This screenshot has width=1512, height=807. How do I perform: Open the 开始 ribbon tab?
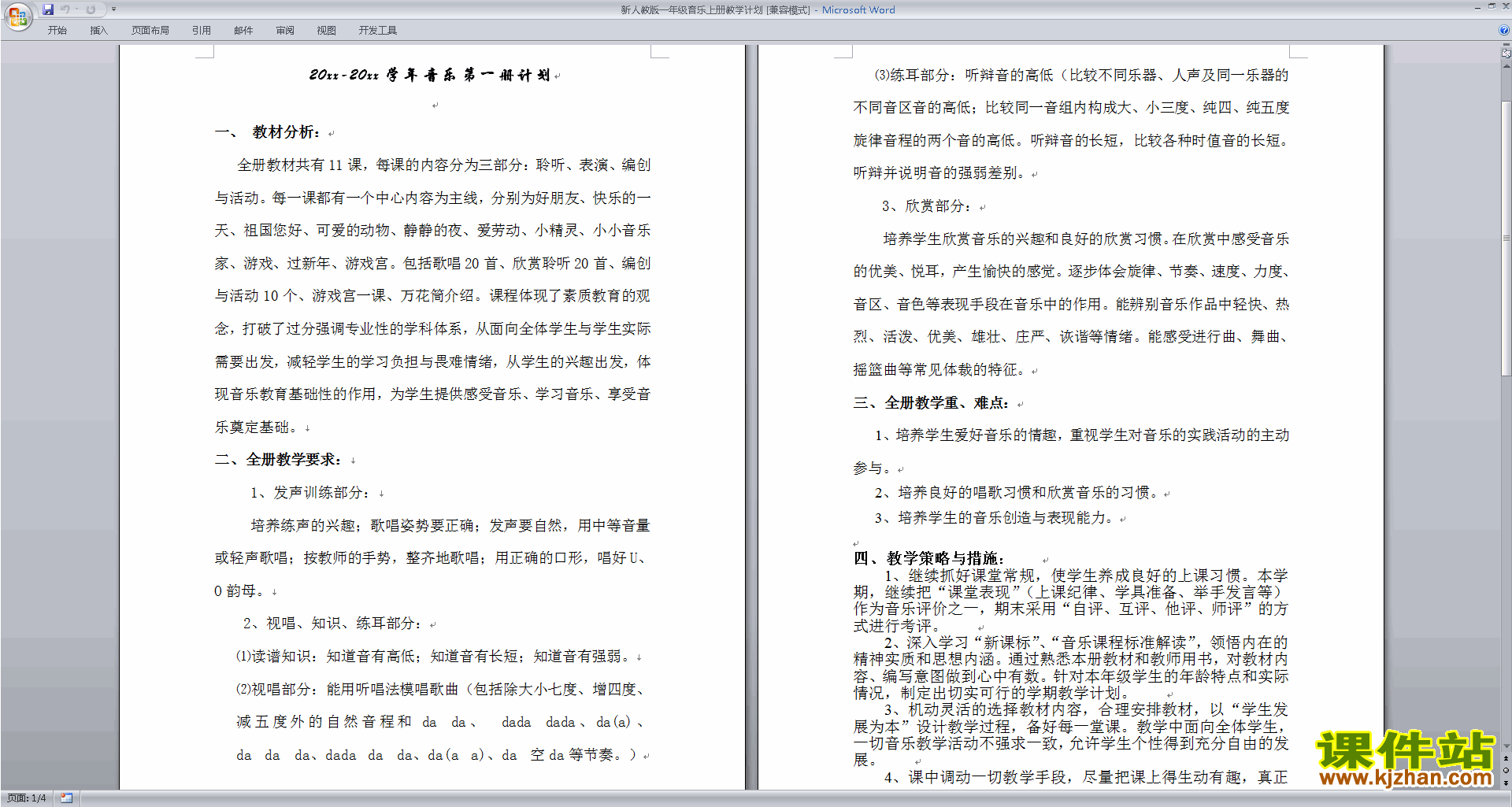pyautogui.click(x=57, y=31)
